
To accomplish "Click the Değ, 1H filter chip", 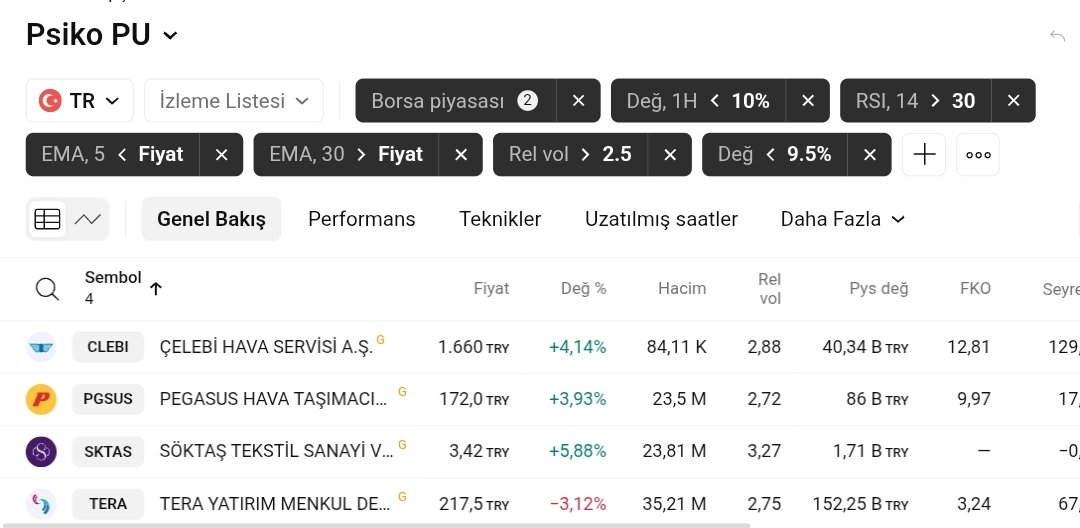I will click(x=698, y=101).
